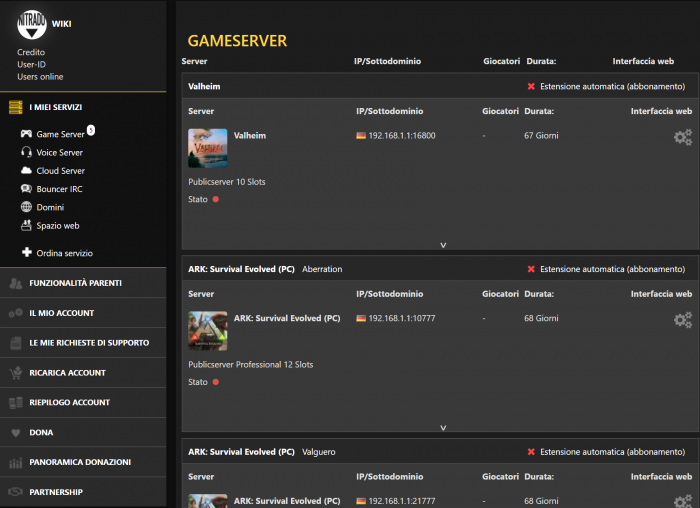Open RICARICA ACCOUNT menu

[x=67, y=373]
